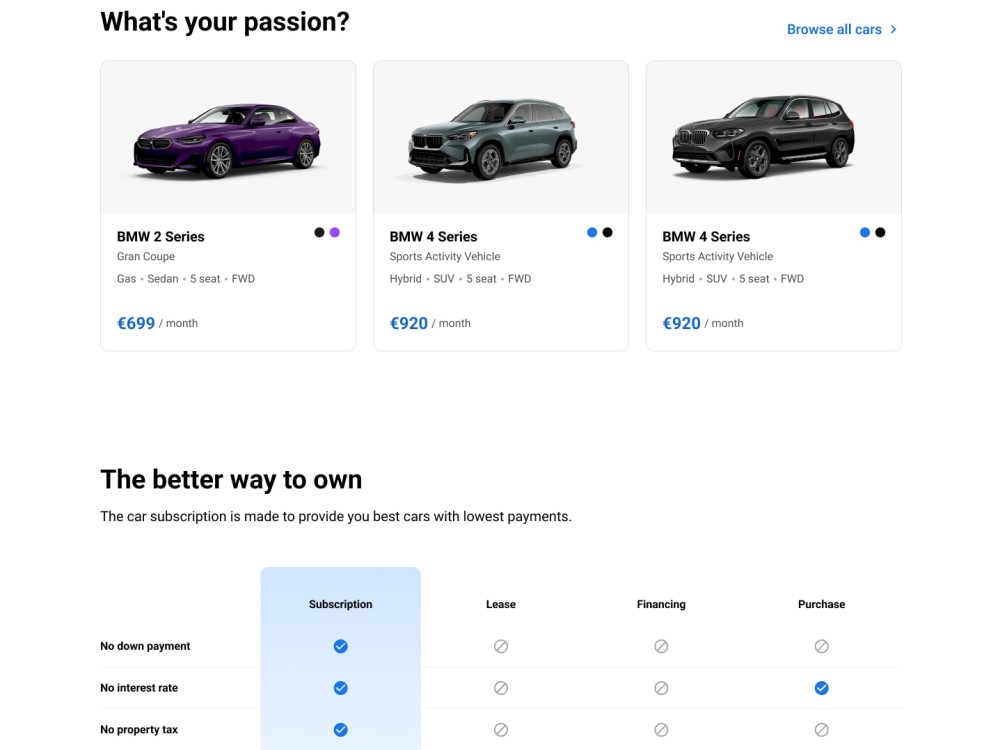Click Subscription checkmark for No property tax
Viewport: 1000px width, 750px height.
[341, 729]
